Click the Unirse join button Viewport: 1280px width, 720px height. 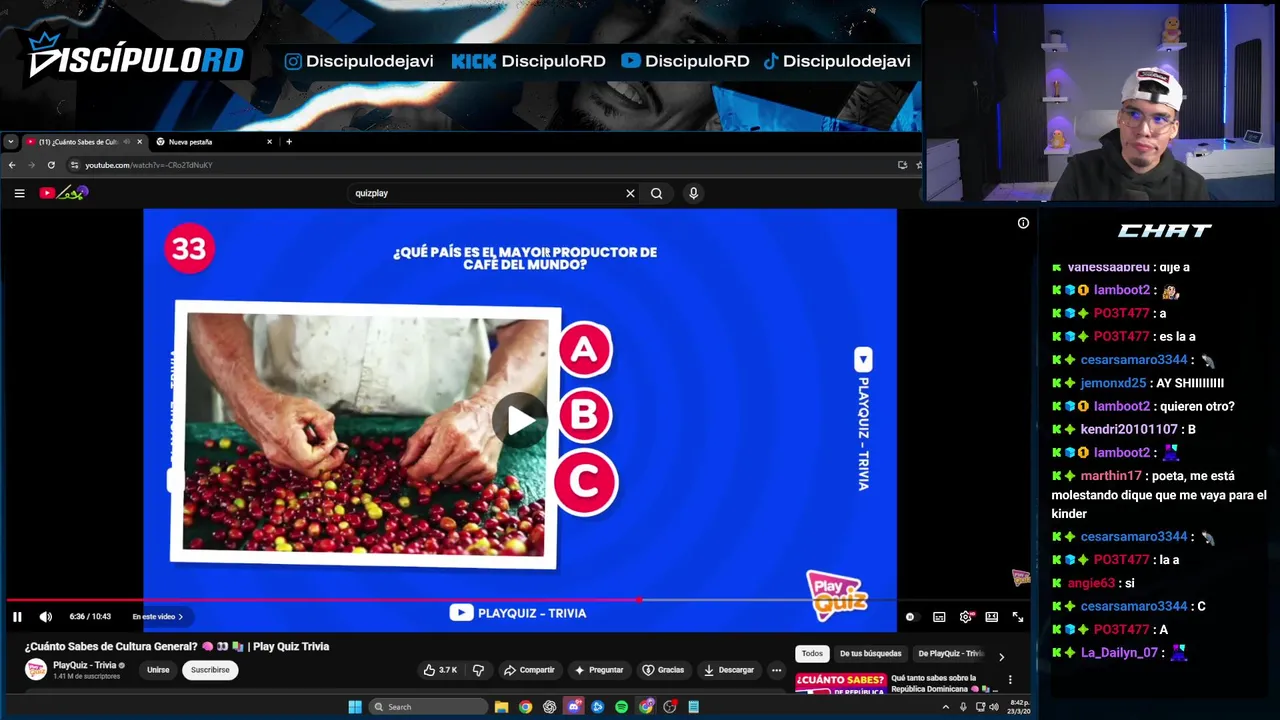coord(158,670)
